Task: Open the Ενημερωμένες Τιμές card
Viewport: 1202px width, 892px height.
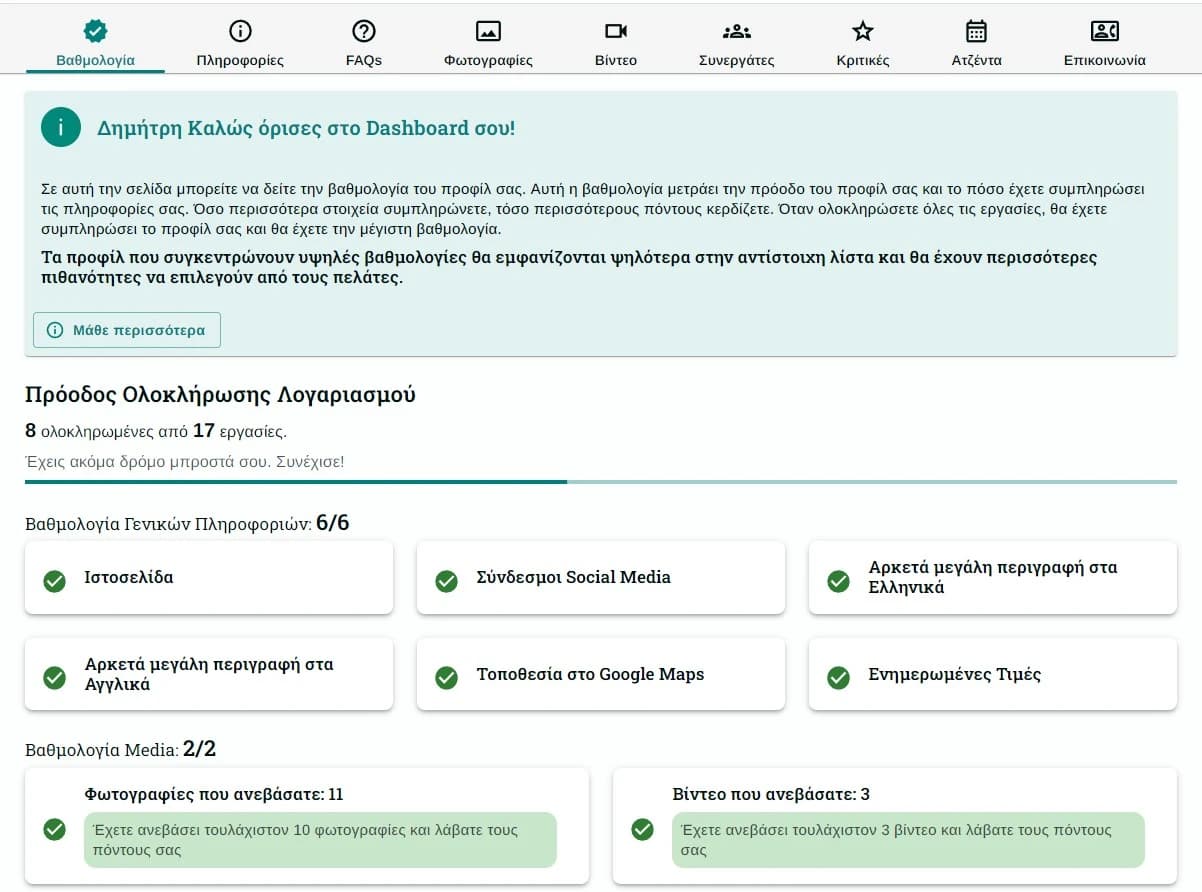Action: click(x=993, y=675)
